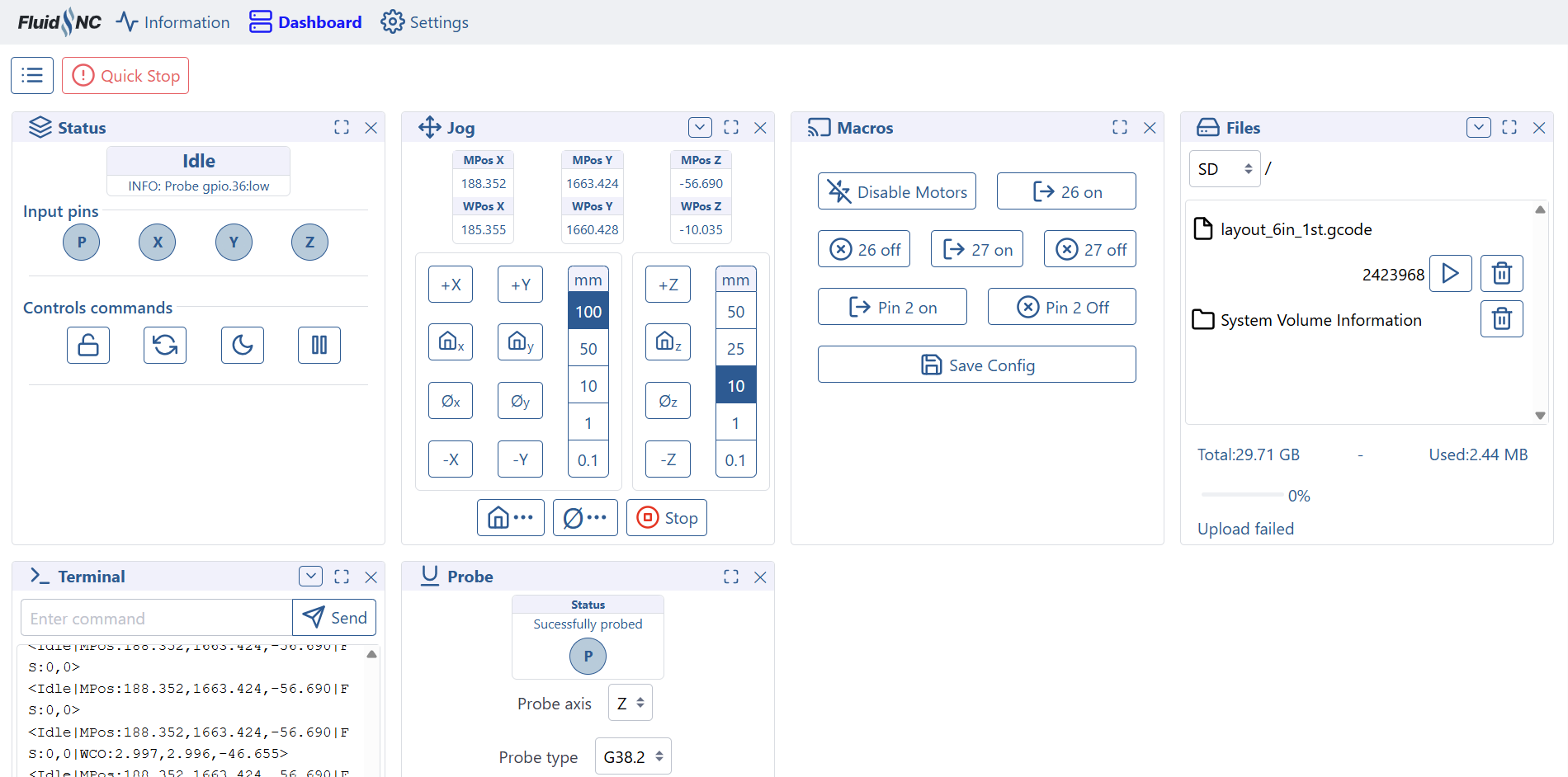The height and width of the screenshot is (777, 1568).
Task: Click the sleep moon icon button
Action: tap(242, 345)
